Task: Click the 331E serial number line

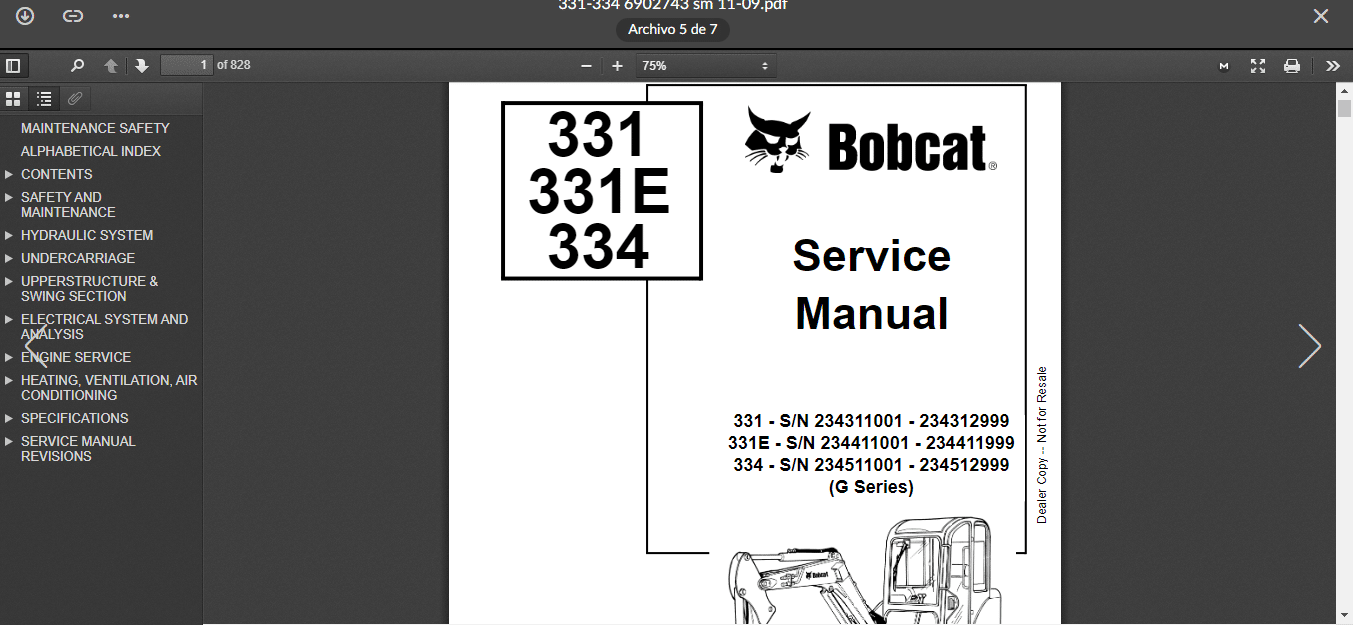Action: pyautogui.click(x=871, y=443)
